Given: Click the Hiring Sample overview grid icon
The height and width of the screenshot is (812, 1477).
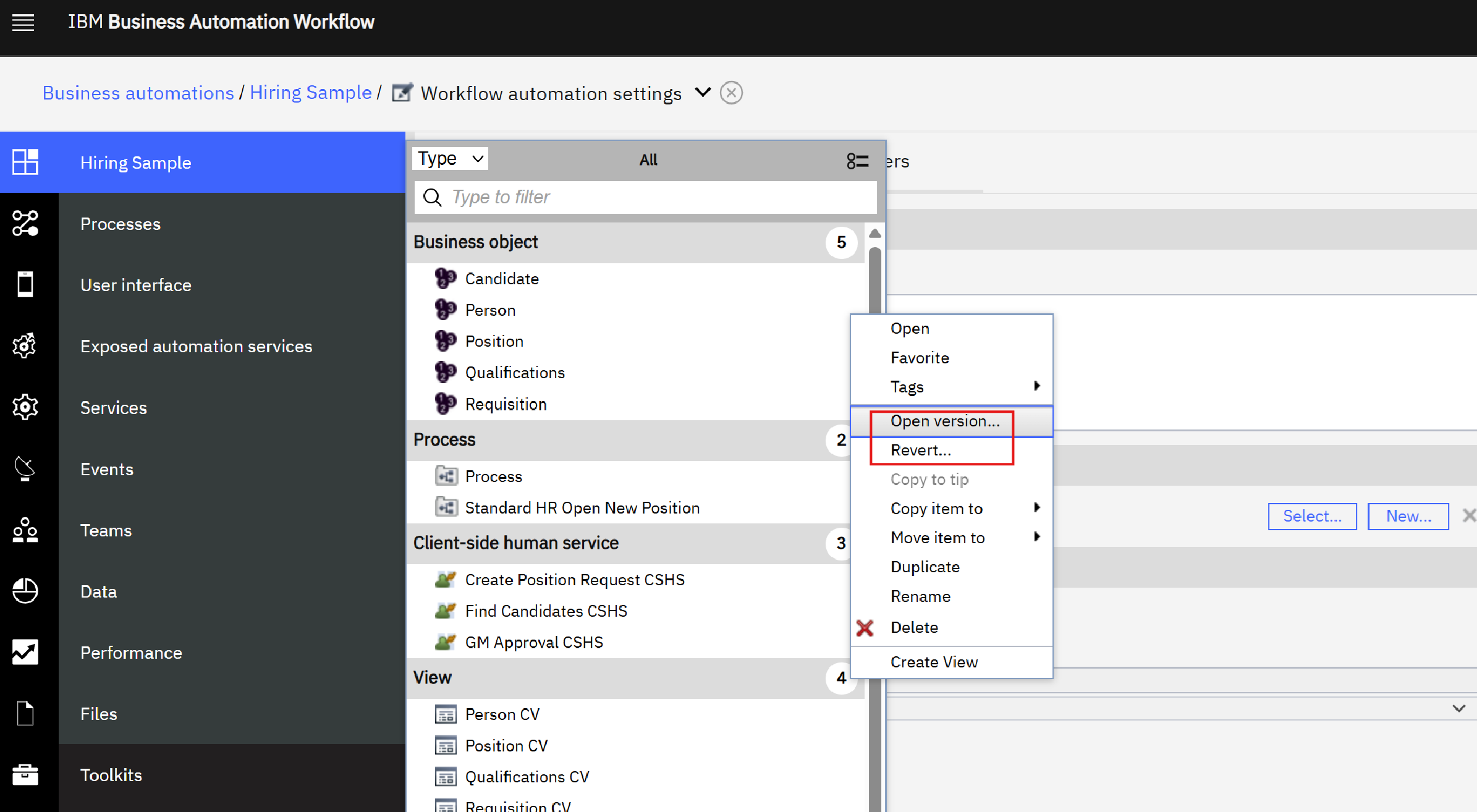Looking at the screenshot, I should point(25,162).
